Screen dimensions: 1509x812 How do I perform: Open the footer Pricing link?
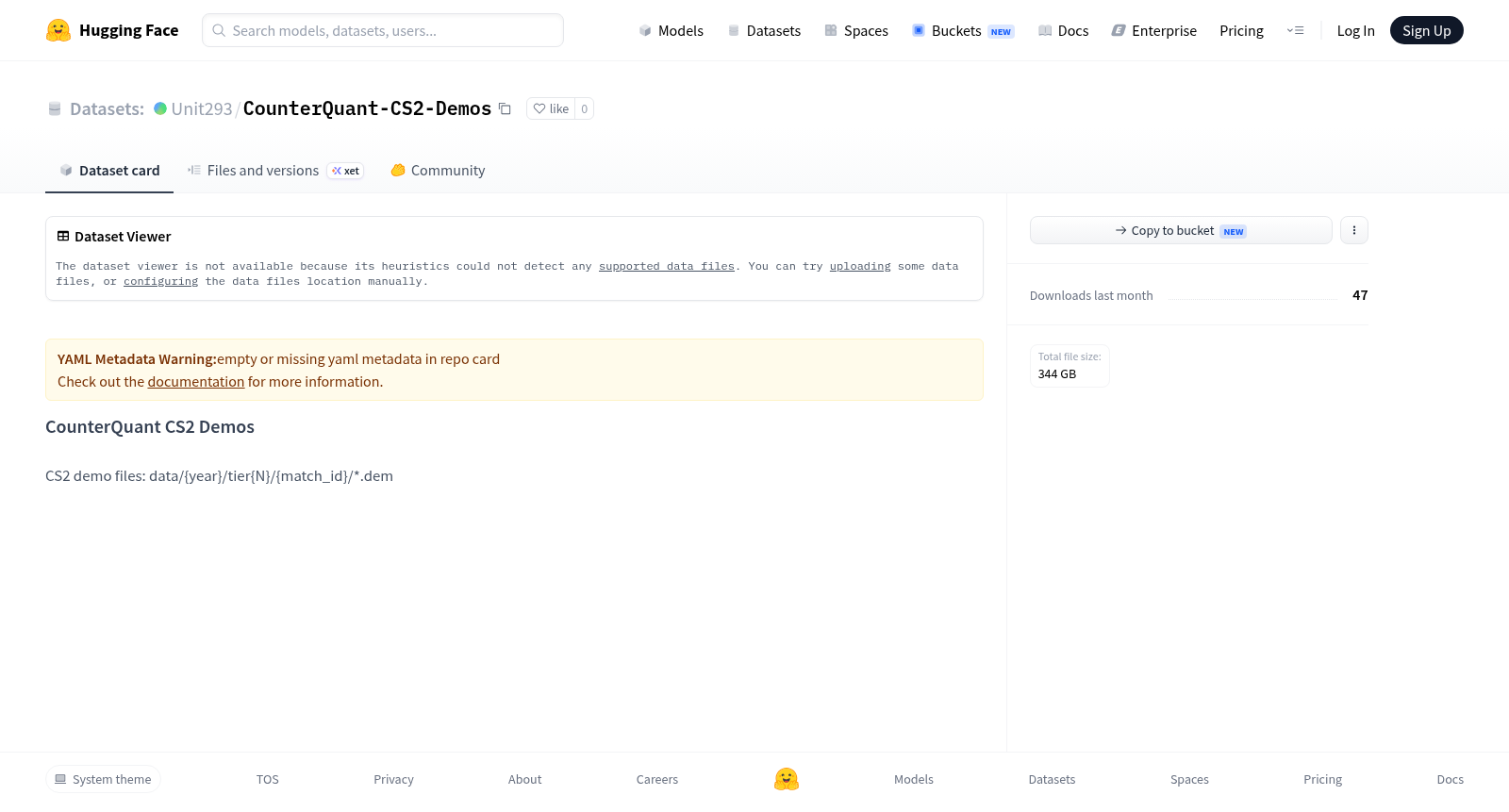click(1322, 779)
